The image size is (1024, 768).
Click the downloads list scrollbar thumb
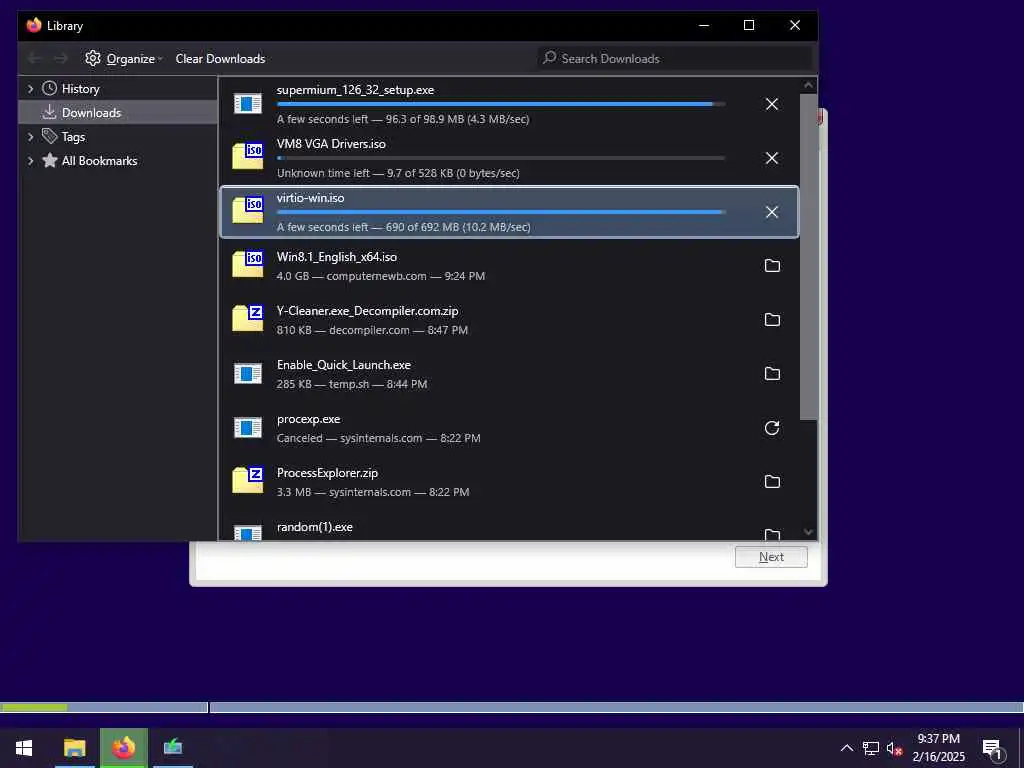click(x=808, y=257)
